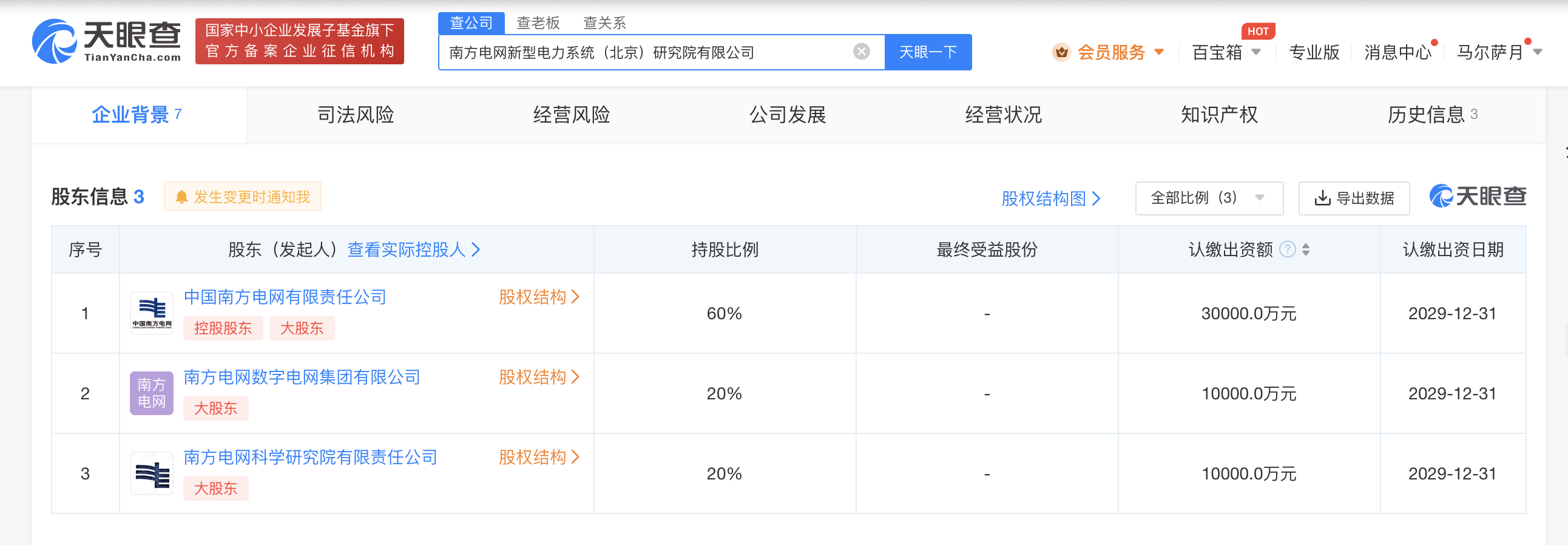Click the member service crown icon
Viewport: 1568px width, 545px height.
tap(1061, 52)
